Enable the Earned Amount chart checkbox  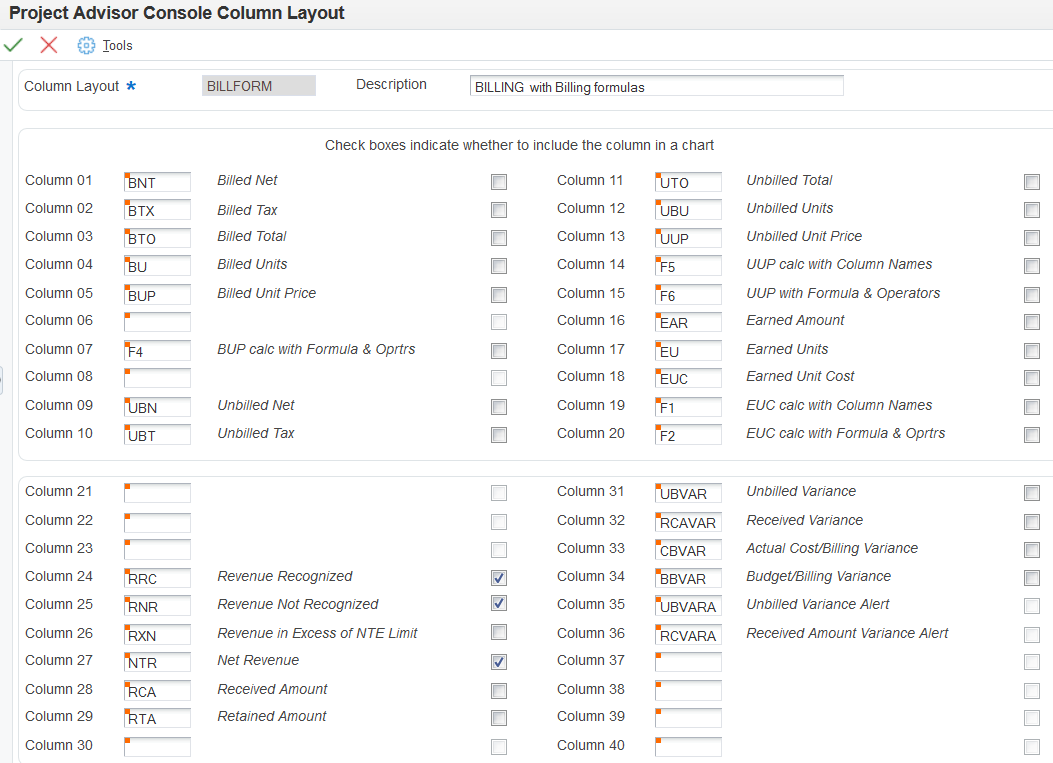click(x=1032, y=322)
